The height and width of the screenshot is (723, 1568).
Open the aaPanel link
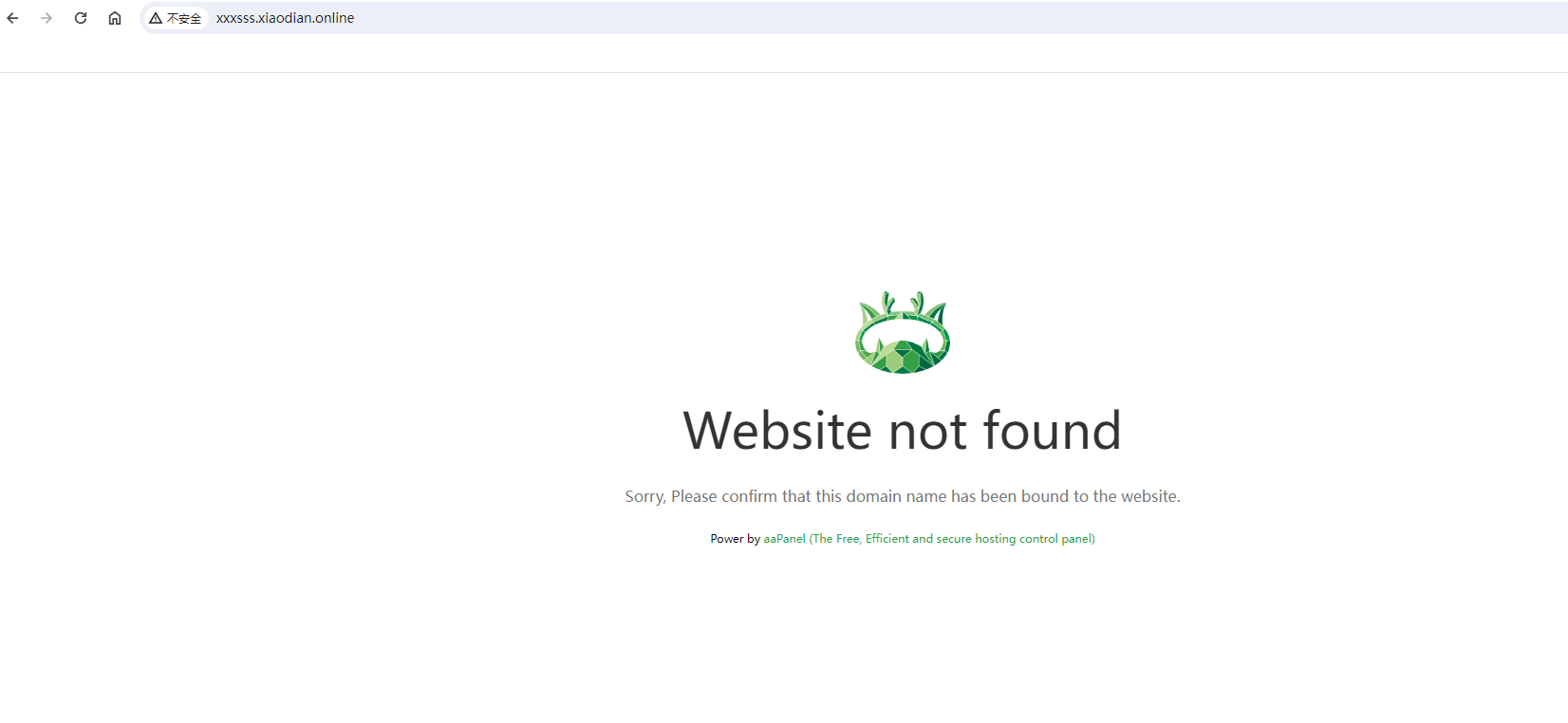[x=785, y=539]
